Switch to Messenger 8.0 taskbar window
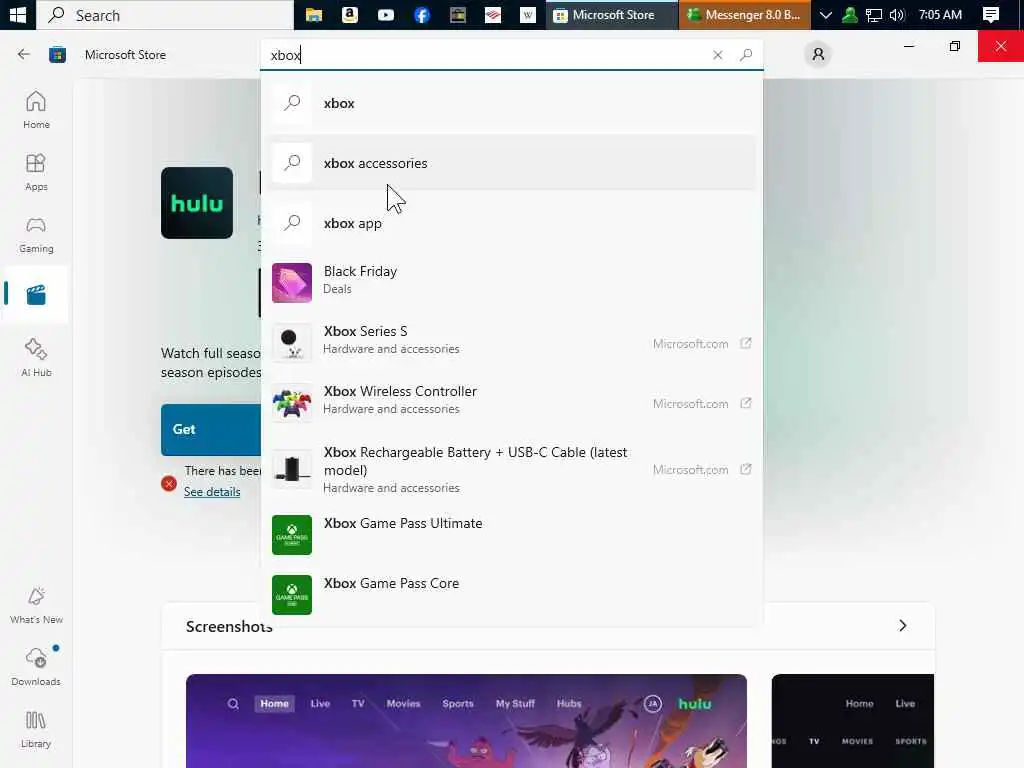 744,14
